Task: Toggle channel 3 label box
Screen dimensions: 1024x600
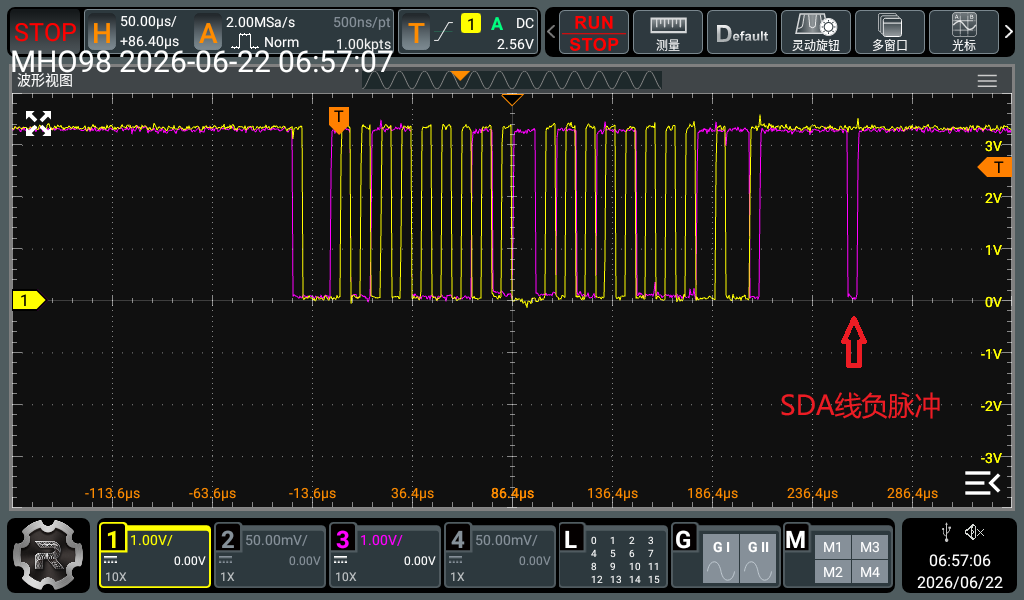Action: 342,539
